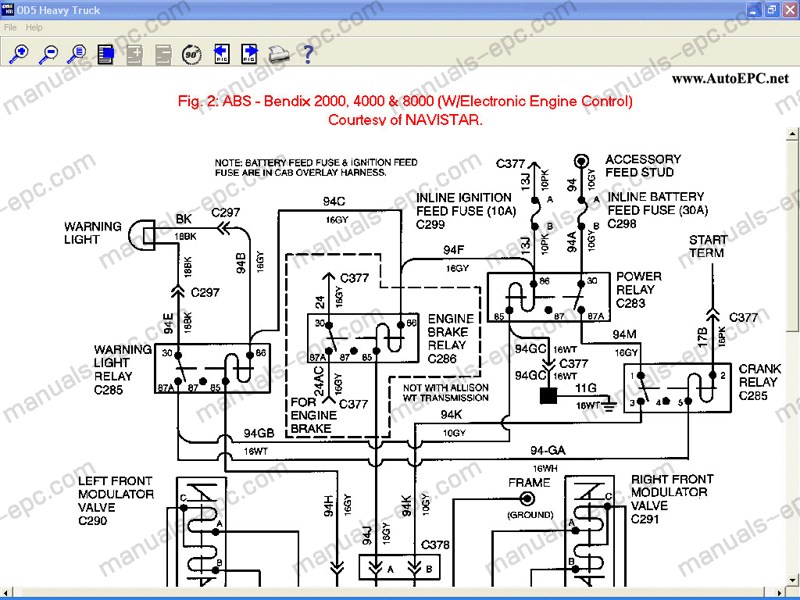Go to previous figure with left arrow icon
800x600 pixels.
tap(221, 54)
